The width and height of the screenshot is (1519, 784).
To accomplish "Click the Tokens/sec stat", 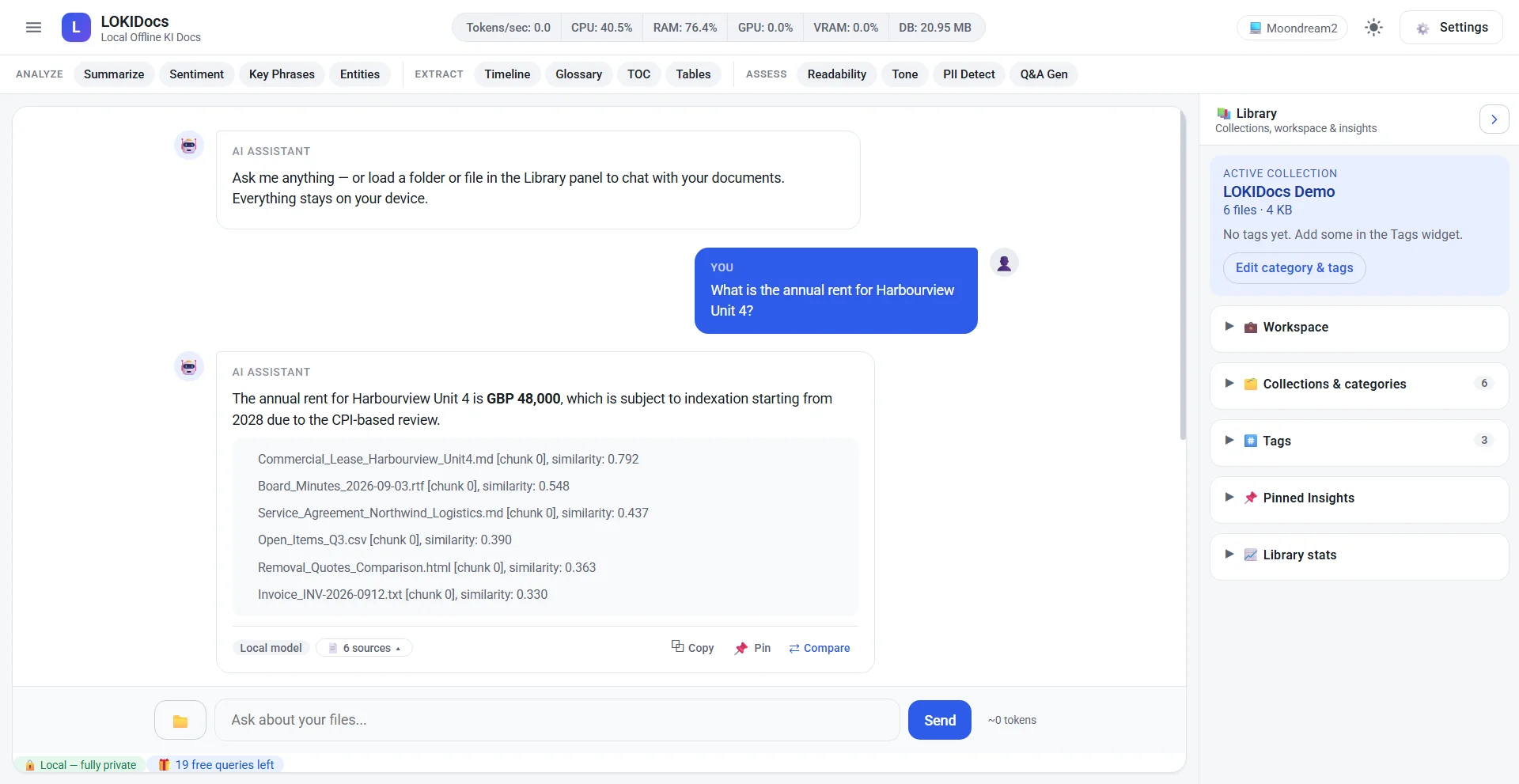I will click(x=508, y=28).
